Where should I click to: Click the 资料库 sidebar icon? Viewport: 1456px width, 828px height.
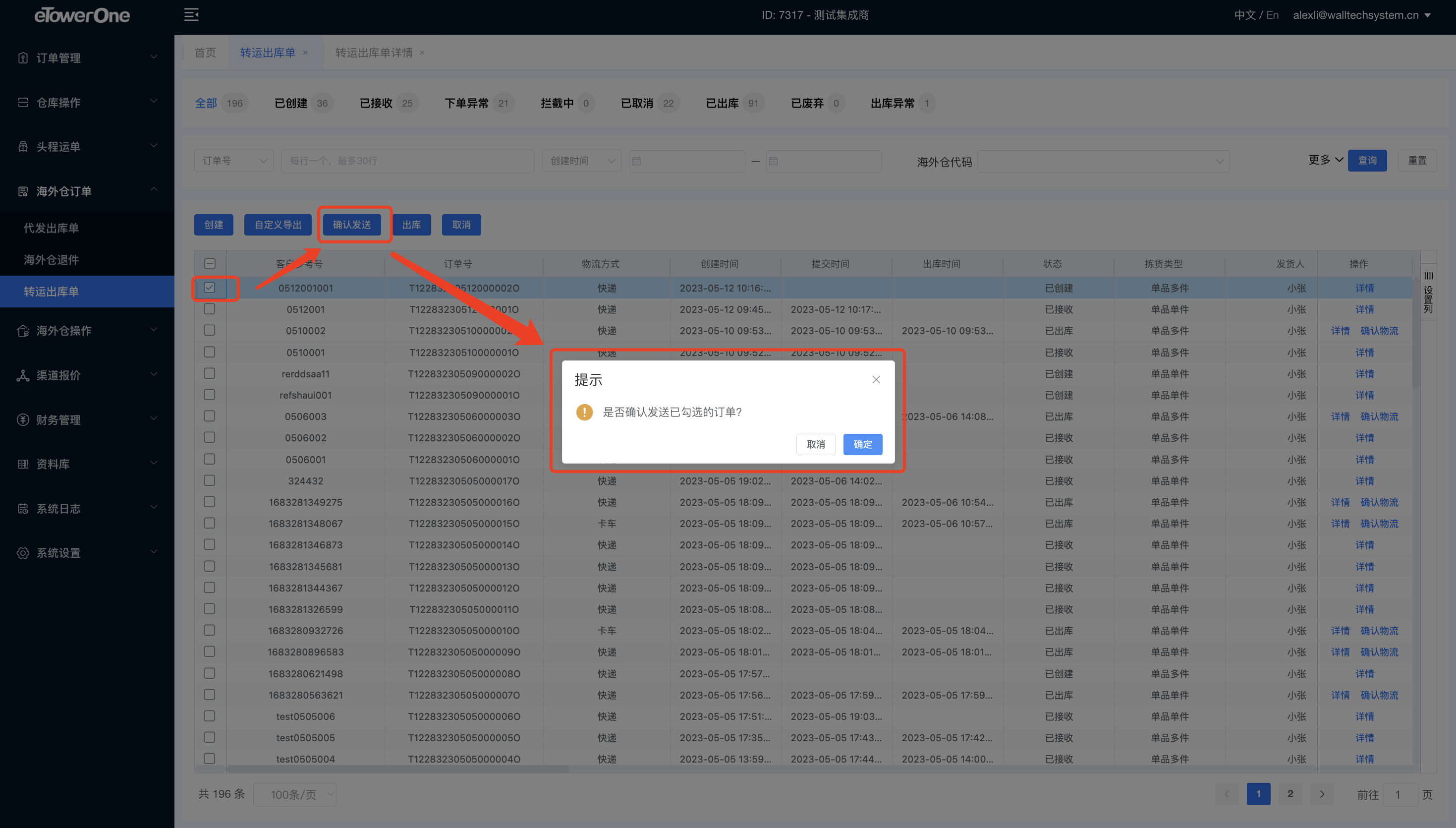[23, 464]
